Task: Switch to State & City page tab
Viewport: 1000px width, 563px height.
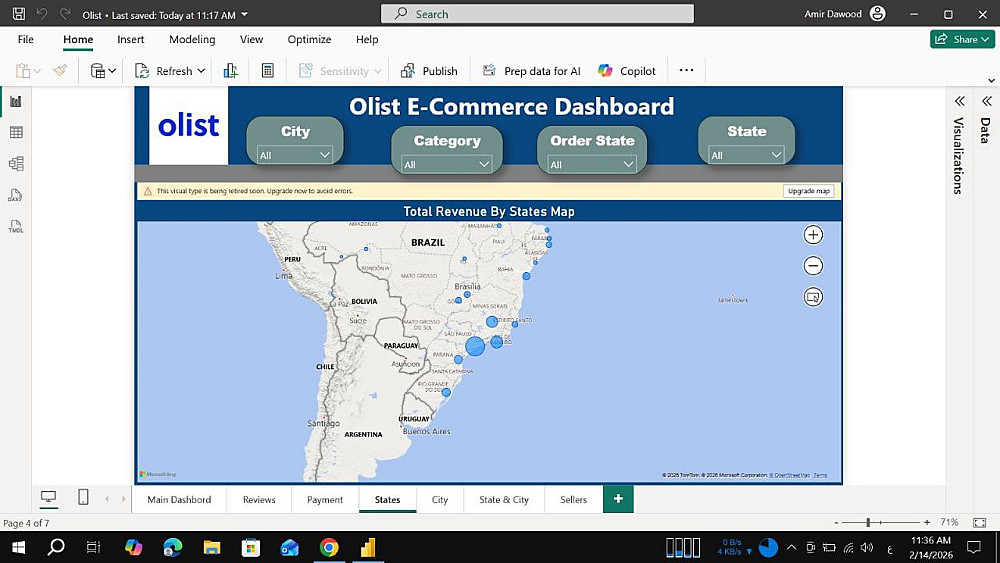Action: pyautogui.click(x=504, y=499)
